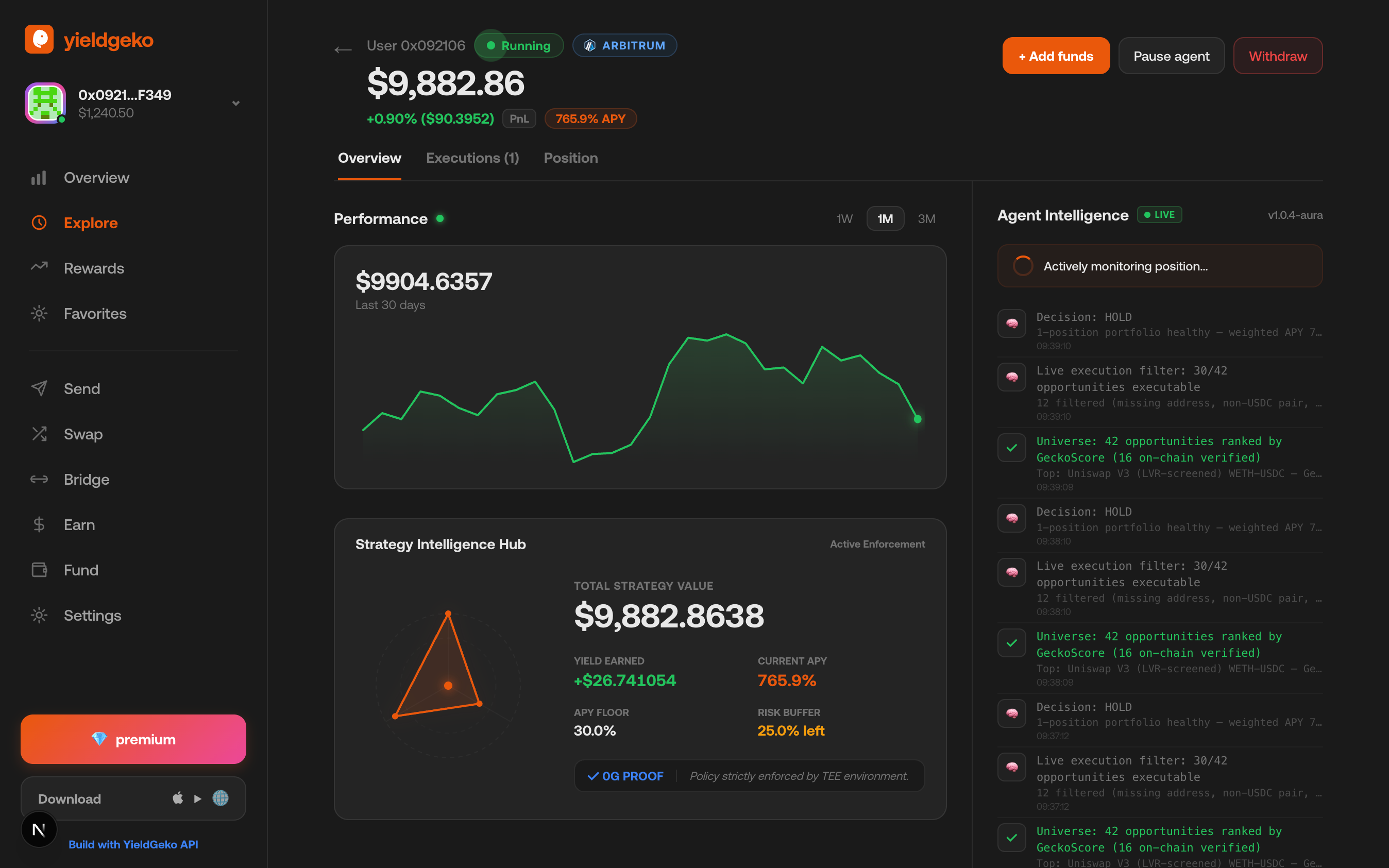The height and width of the screenshot is (868, 1389).
Task: Click the Pause agent button
Action: pyautogui.click(x=1172, y=56)
